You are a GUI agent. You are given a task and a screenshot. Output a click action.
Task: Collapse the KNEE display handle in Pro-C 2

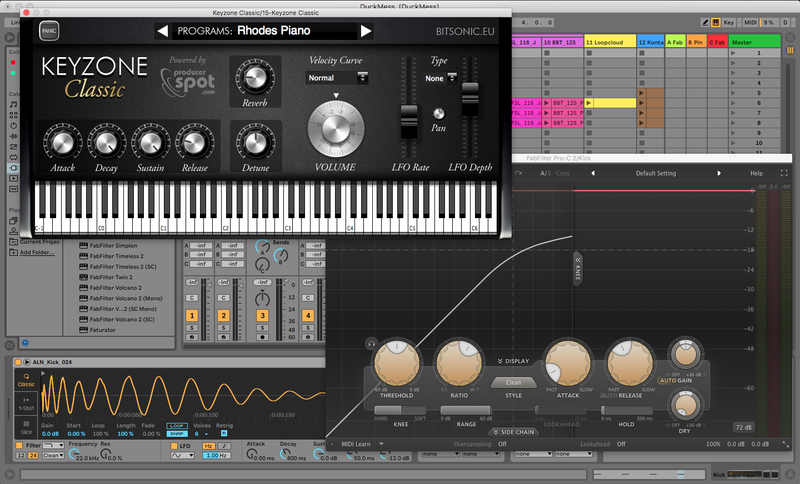pyautogui.click(x=578, y=269)
